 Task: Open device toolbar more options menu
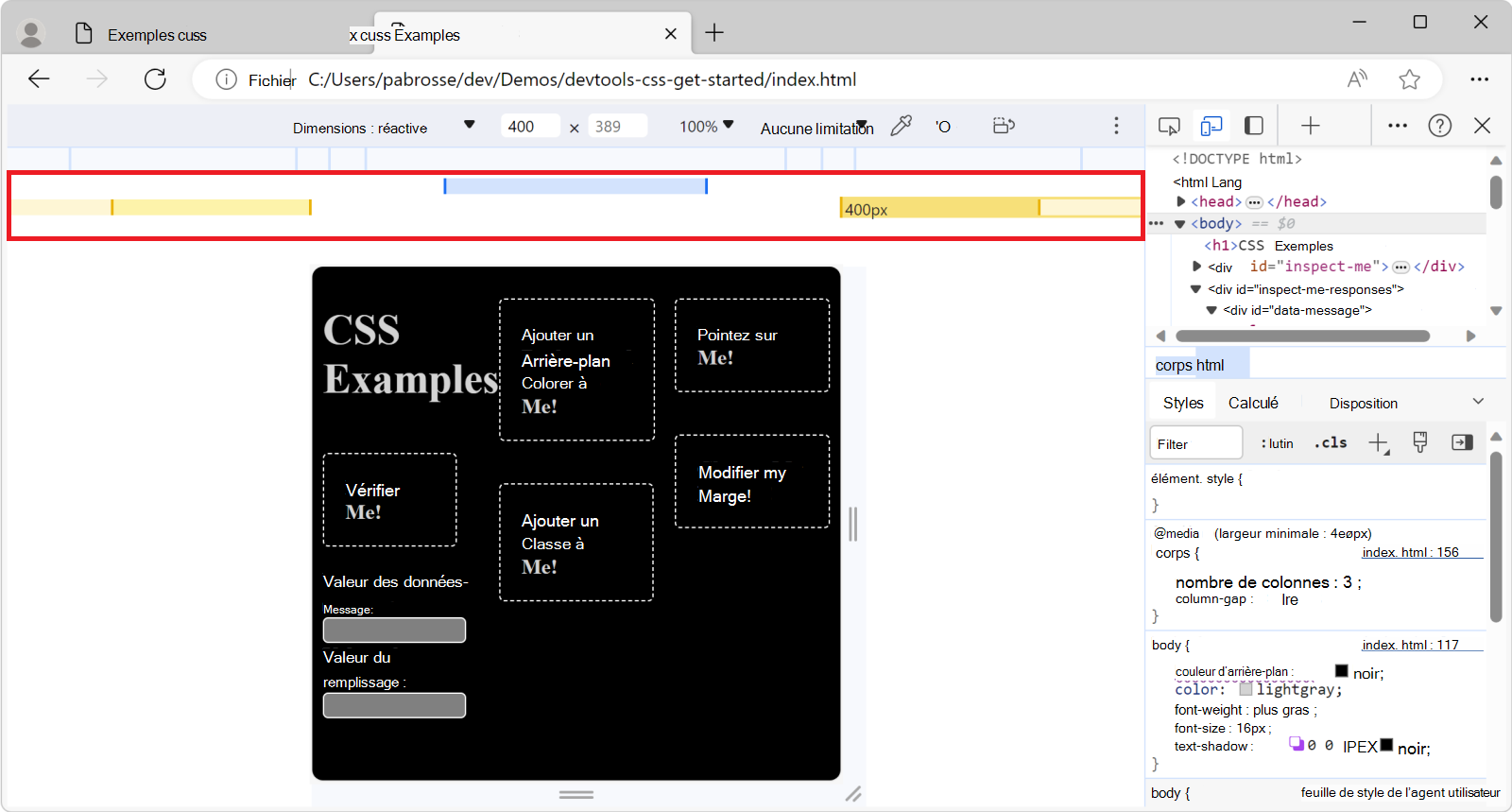tap(1116, 126)
